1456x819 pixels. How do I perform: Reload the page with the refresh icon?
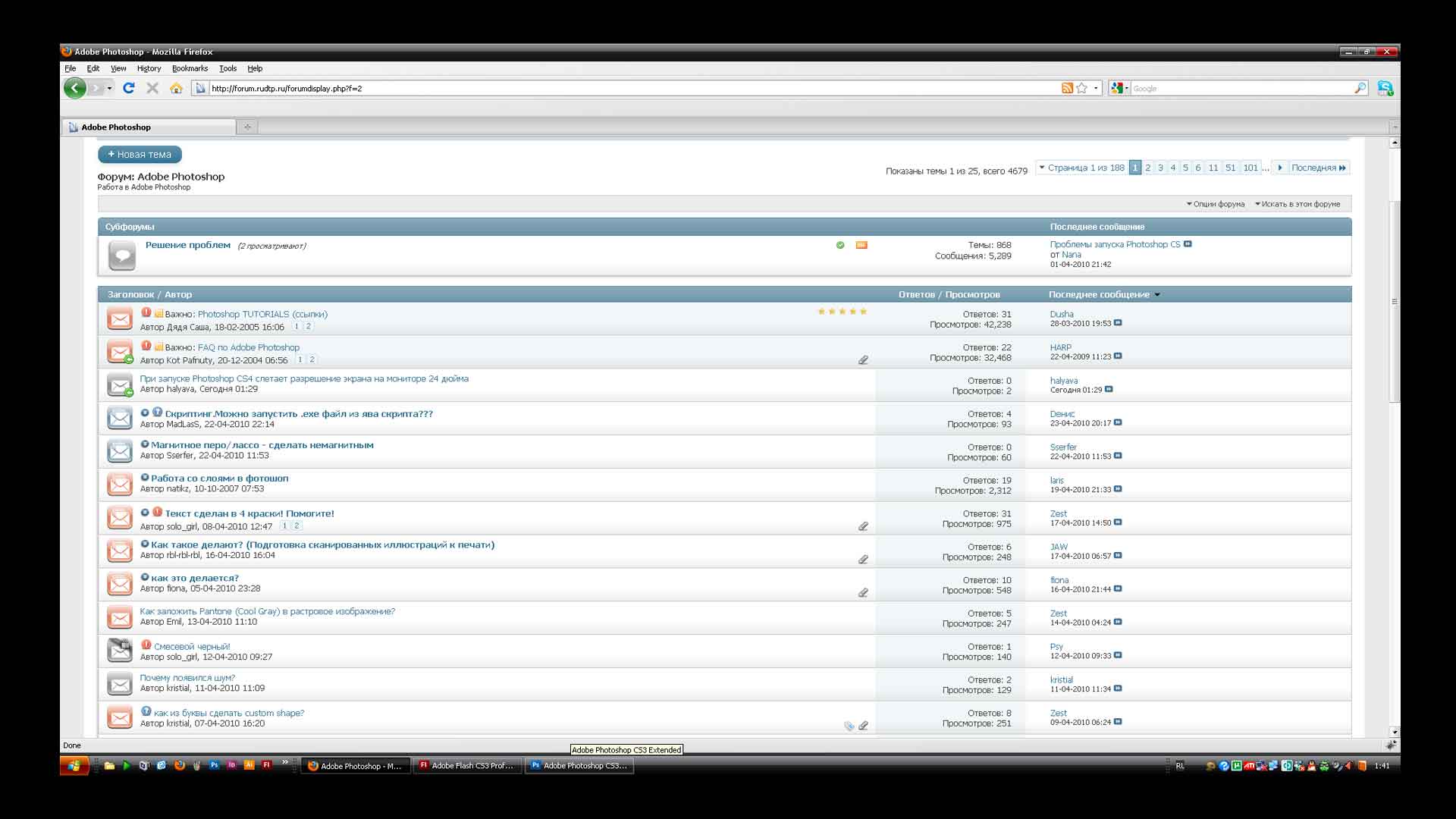(x=129, y=88)
